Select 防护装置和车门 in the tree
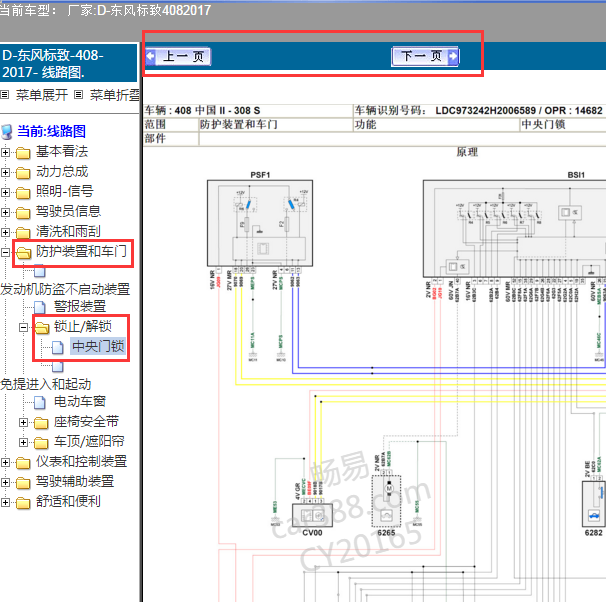The width and height of the screenshot is (606, 602). point(81,252)
